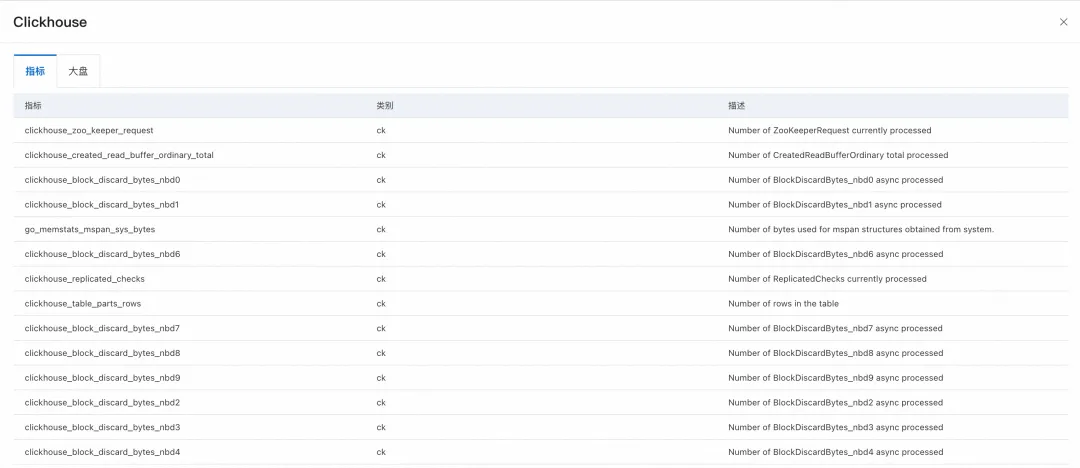Close the Clickhouse panel with X icon
Viewport: 1080px width, 468px height.
click(x=1063, y=22)
